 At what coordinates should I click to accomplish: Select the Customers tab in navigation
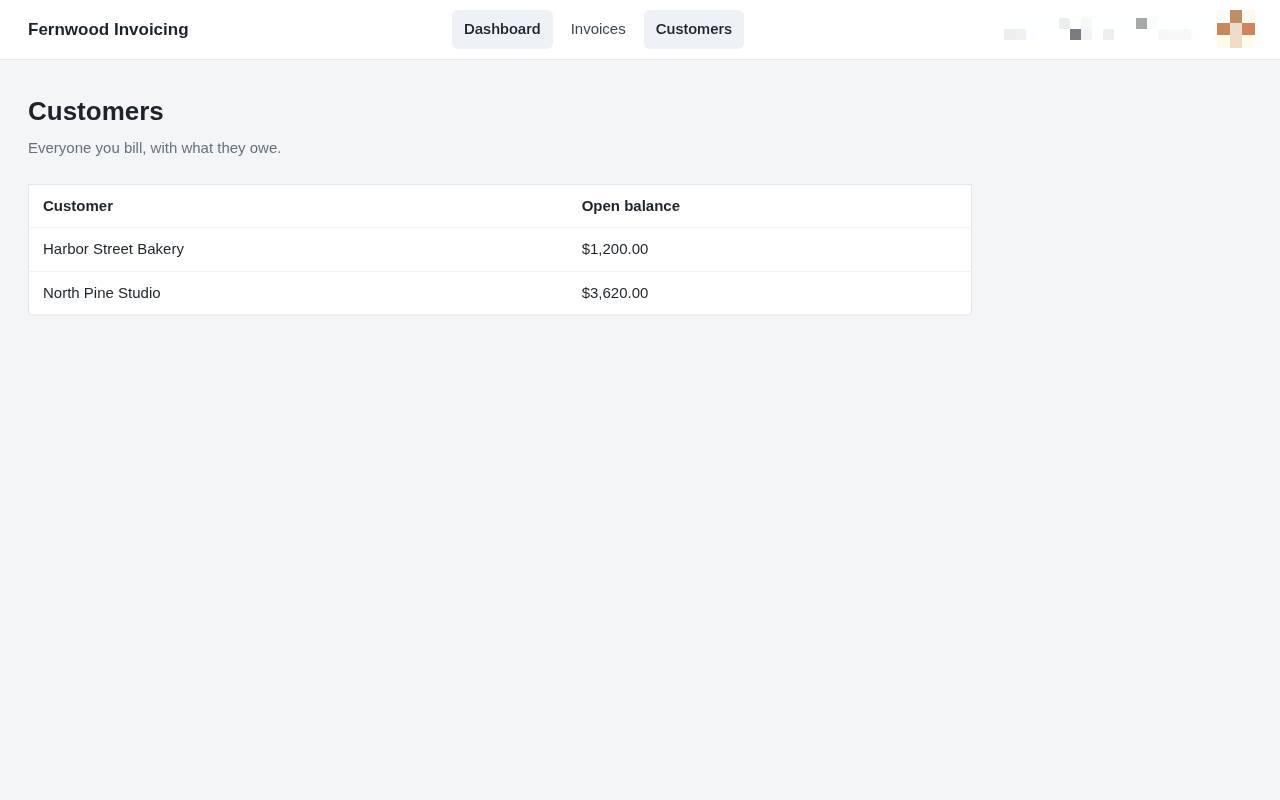[694, 29]
